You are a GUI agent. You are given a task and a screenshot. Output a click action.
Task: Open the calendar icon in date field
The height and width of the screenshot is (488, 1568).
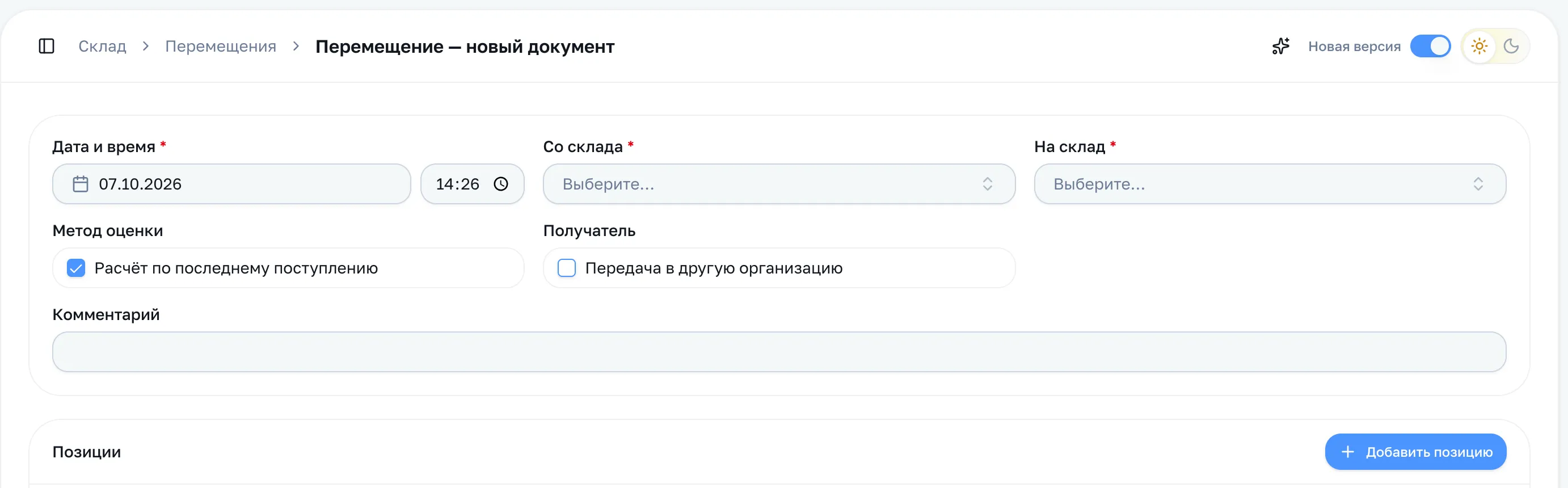[81, 184]
